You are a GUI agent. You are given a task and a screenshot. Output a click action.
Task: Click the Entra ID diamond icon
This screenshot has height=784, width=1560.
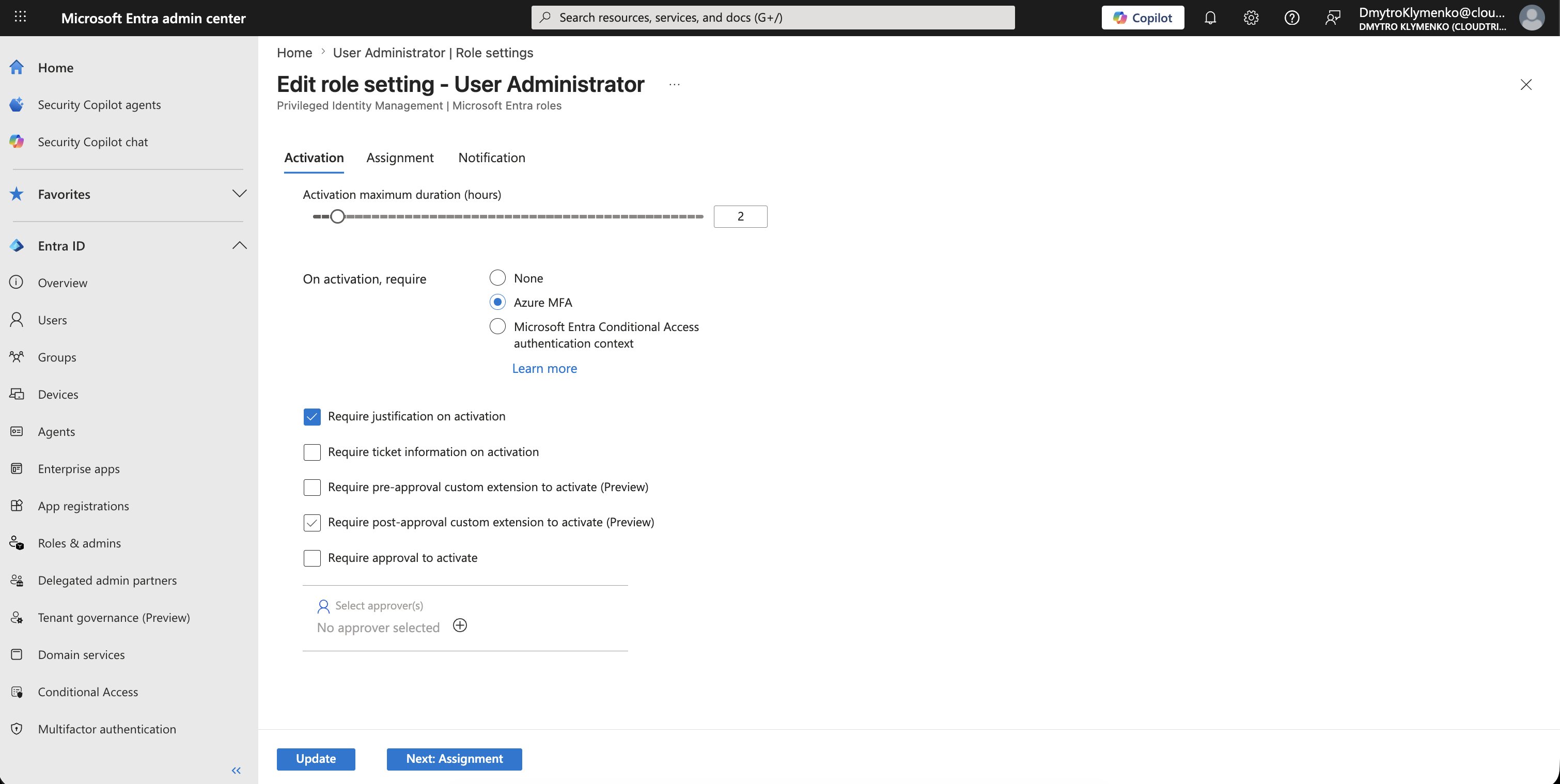tap(17, 245)
